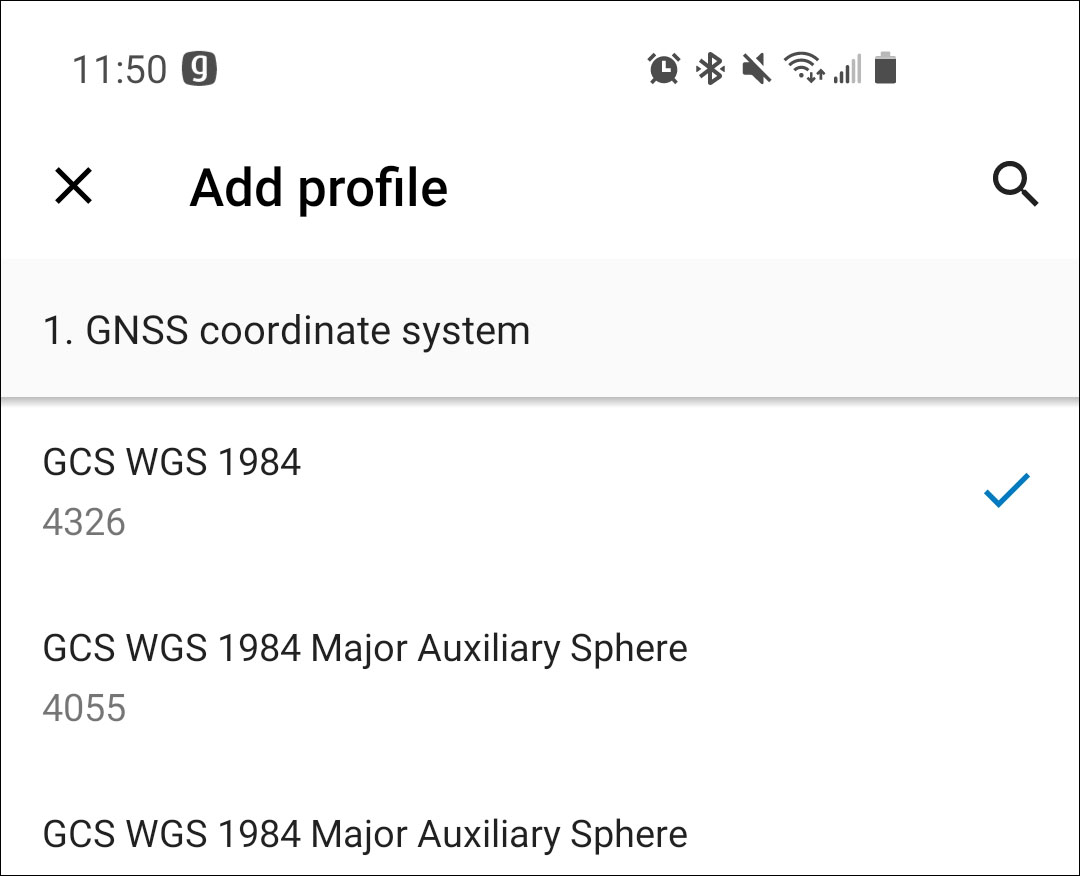Image resolution: width=1080 pixels, height=876 pixels.
Task: Open the search icon to find coordinate systems
Action: [x=1016, y=184]
